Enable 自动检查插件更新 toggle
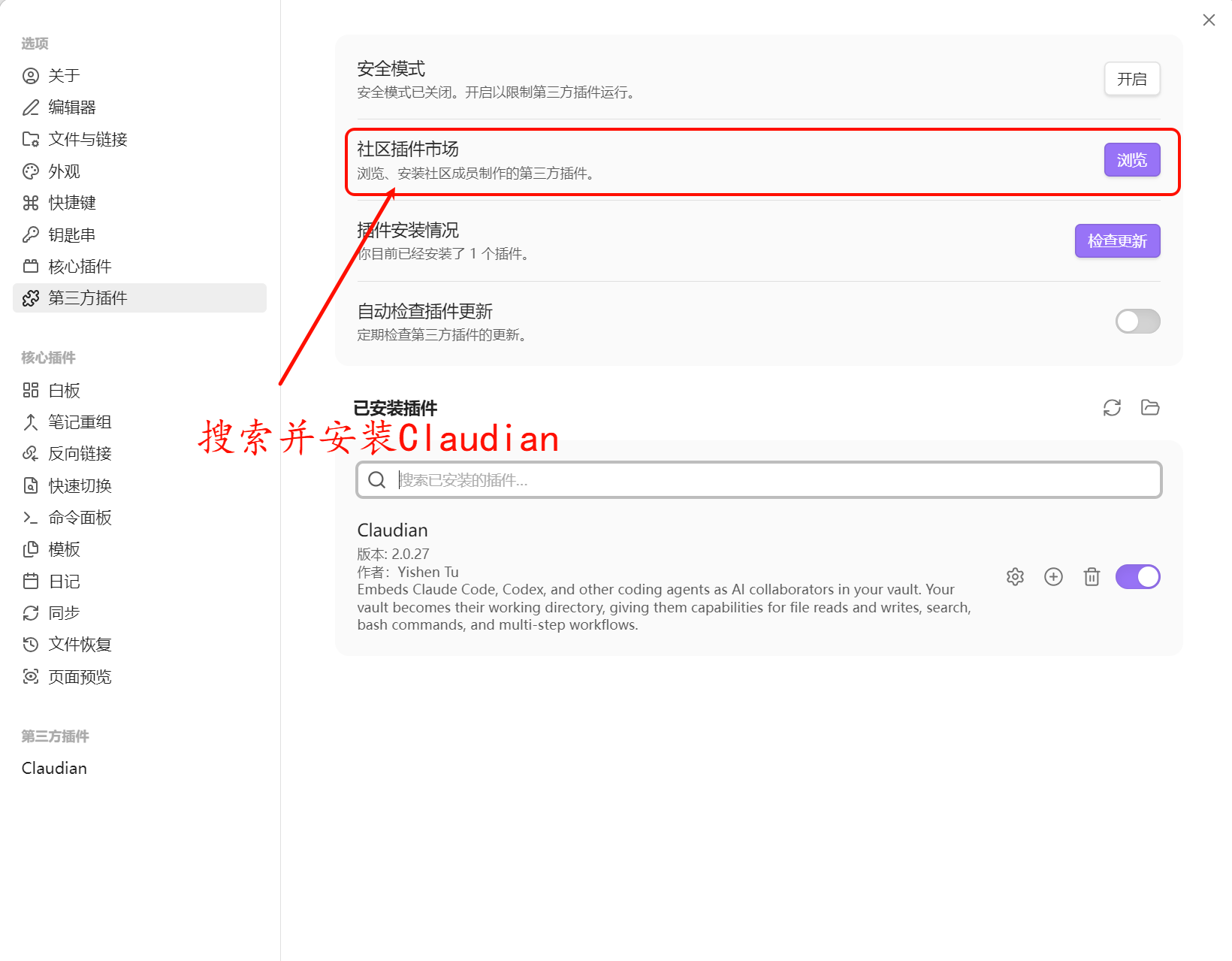The image size is (1232, 961). click(1137, 322)
